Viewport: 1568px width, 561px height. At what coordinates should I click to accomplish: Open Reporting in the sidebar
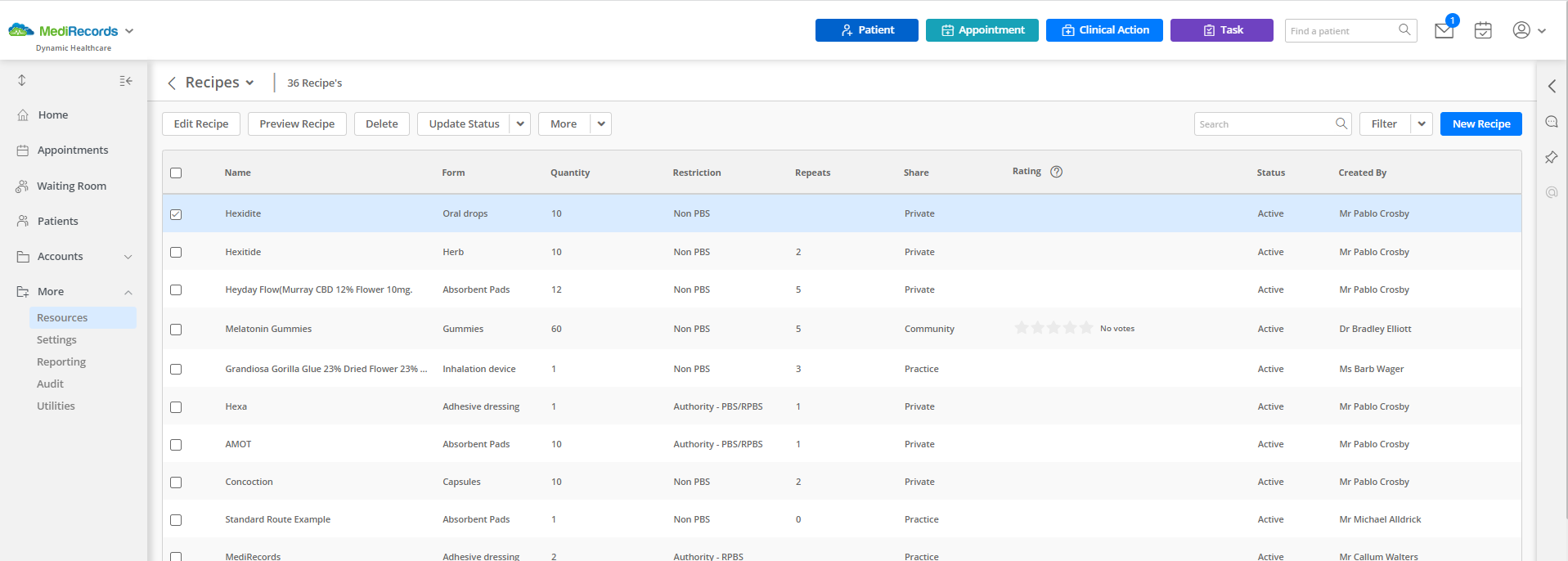point(61,361)
